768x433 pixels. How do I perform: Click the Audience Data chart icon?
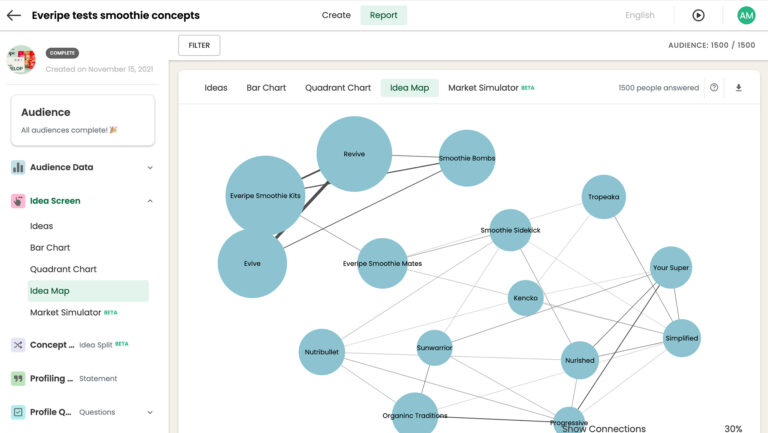point(18,168)
